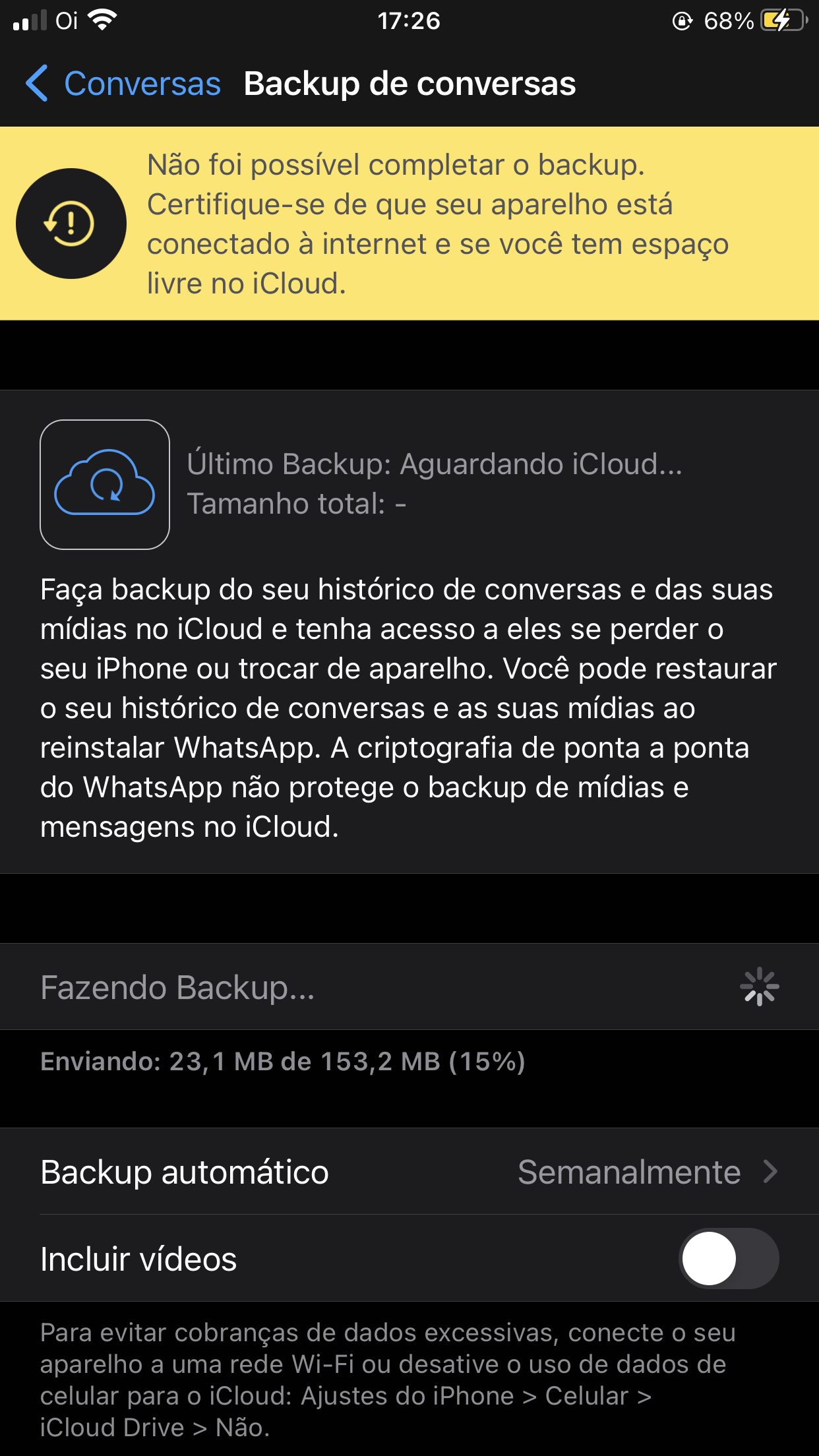The image size is (819, 1456).
Task: Tap the backup warning clock icon
Action: click(71, 224)
